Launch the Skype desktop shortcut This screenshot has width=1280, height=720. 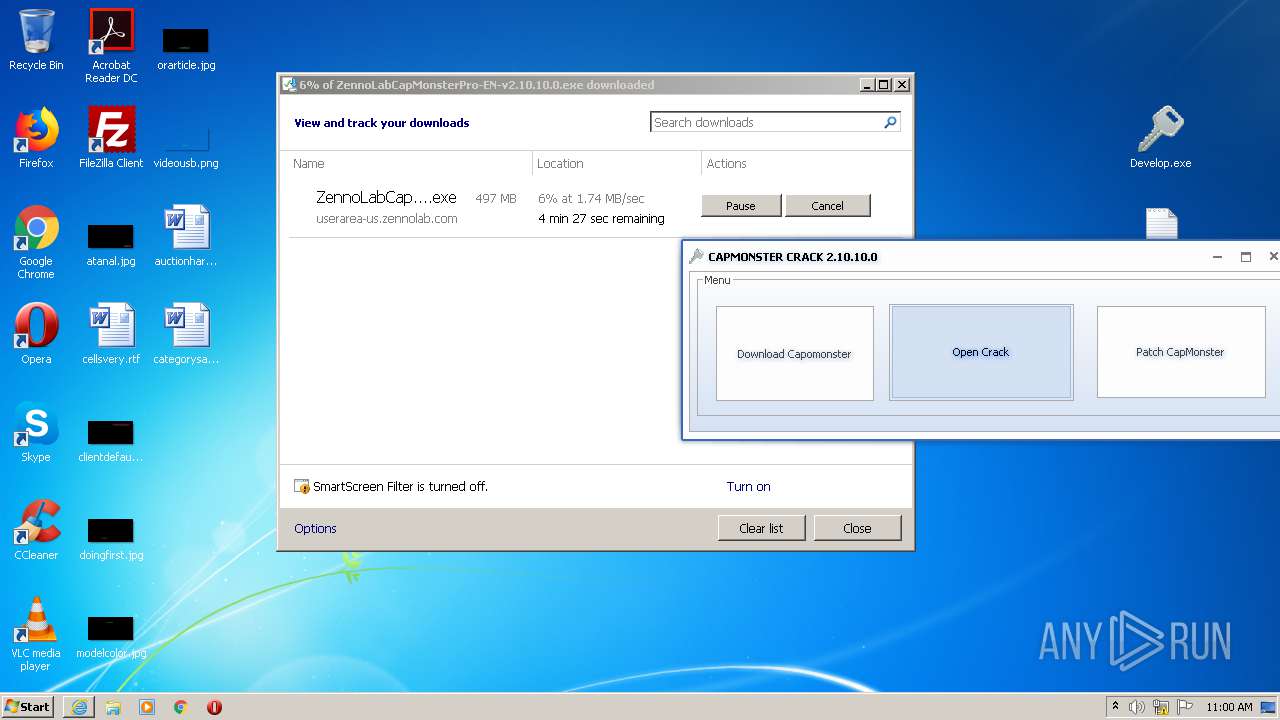(x=36, y=432)
